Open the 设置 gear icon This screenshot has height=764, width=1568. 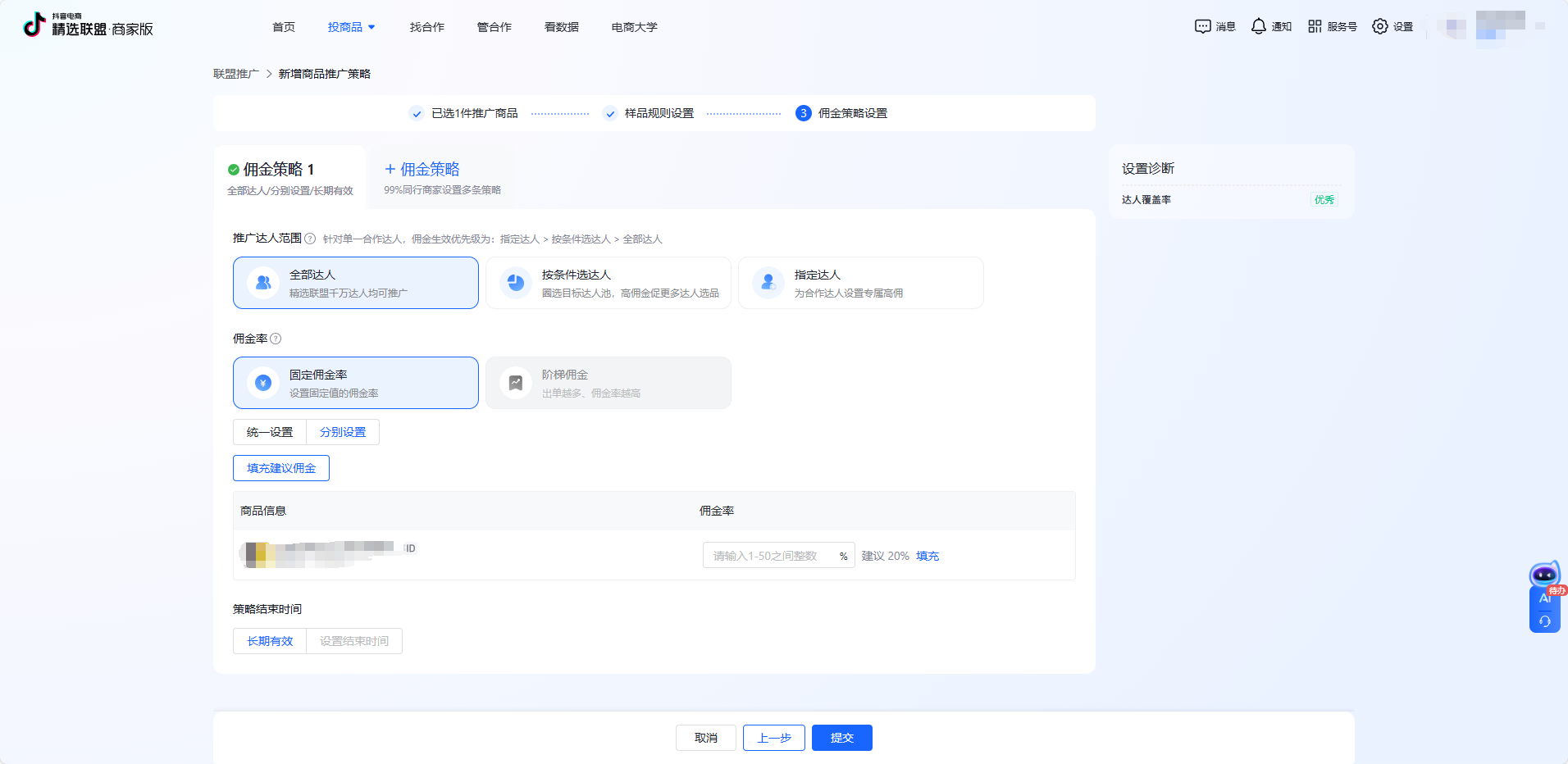[x=1380, y=26]
